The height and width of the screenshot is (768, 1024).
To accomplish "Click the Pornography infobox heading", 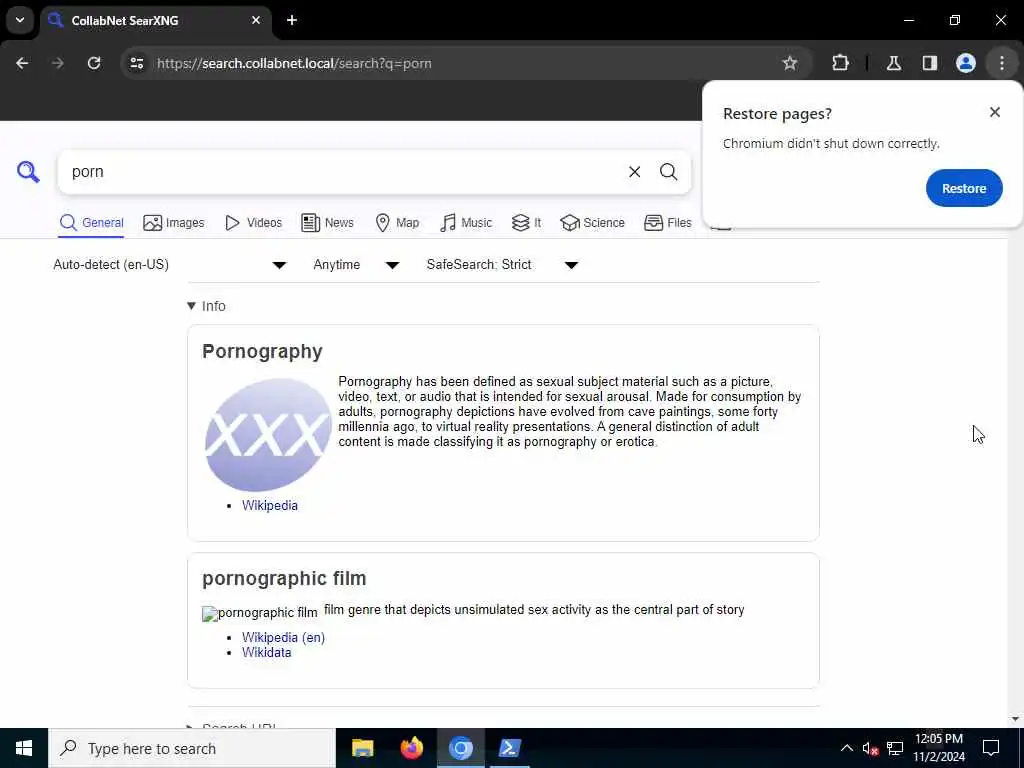I will coord(263,351).
